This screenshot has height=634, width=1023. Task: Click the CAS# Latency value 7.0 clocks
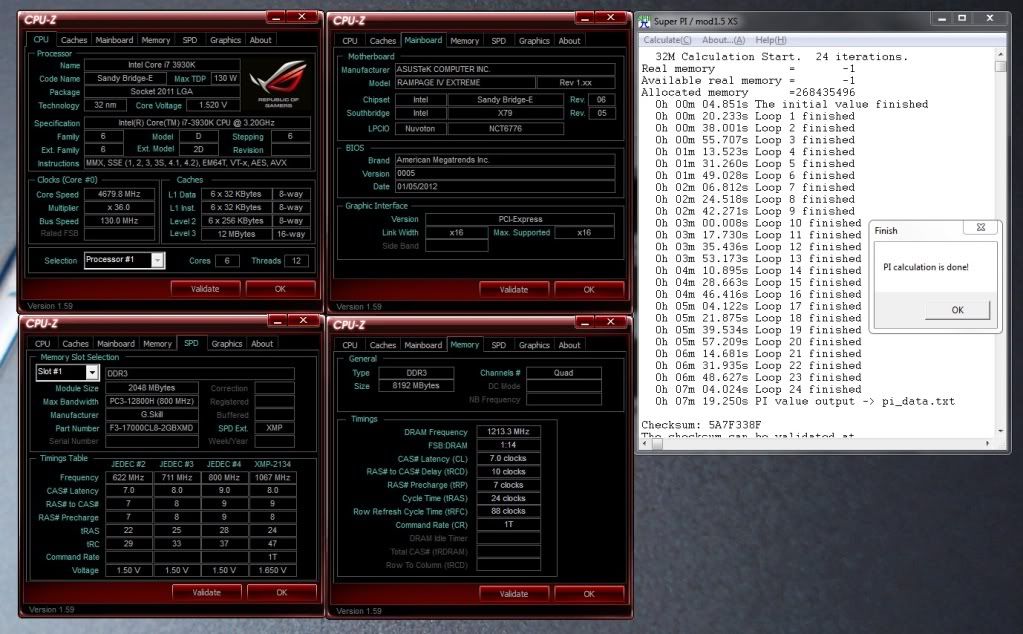pos(508,458)
